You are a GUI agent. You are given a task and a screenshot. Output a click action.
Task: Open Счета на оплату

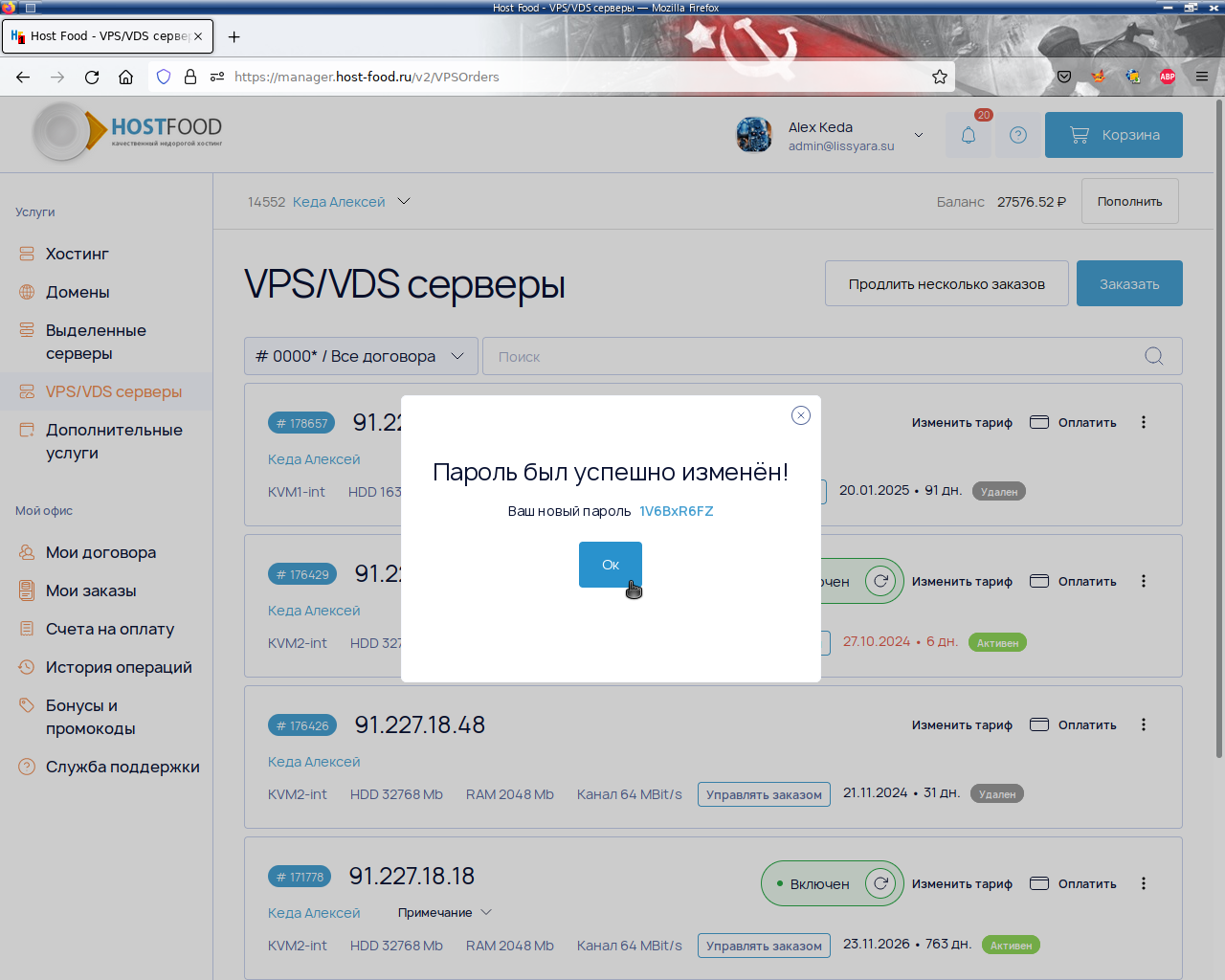(x=110, y=629)
